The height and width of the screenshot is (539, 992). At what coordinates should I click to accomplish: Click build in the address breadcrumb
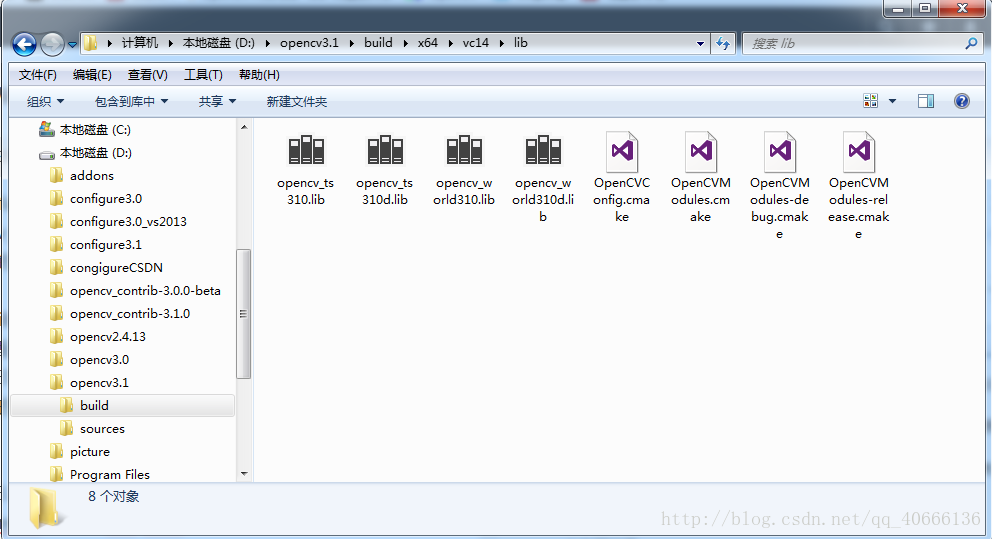[378, 43]
